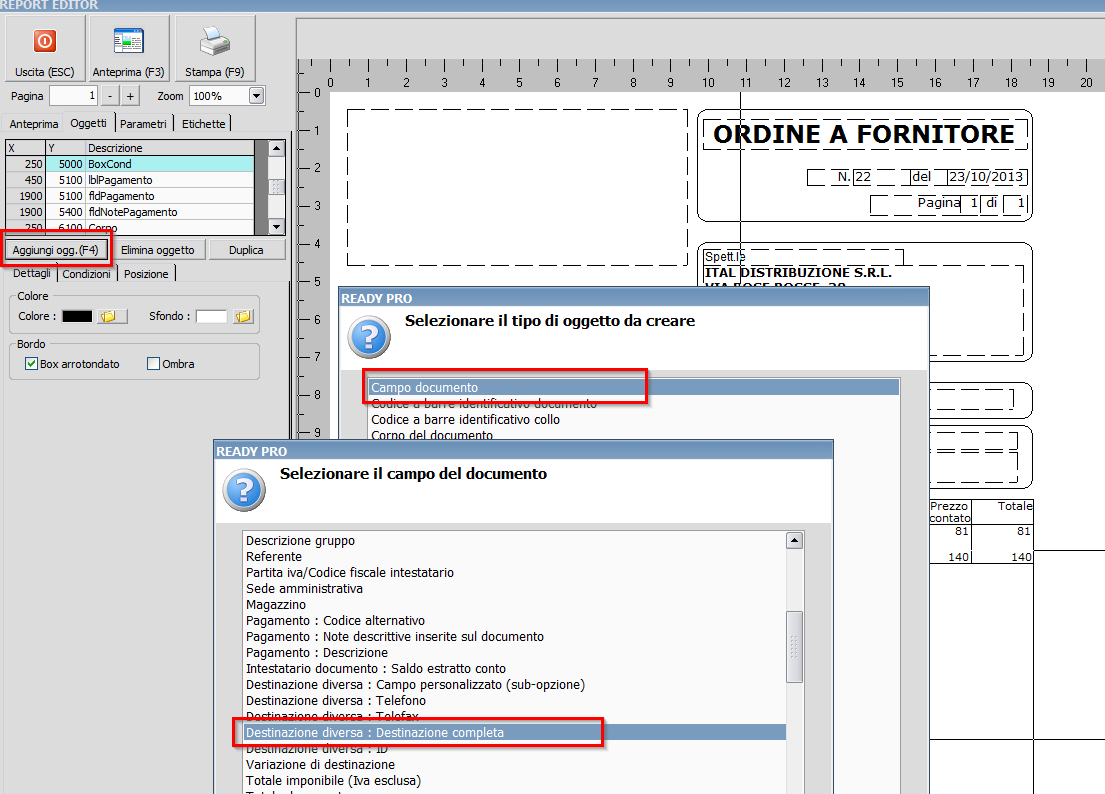Decrease page number with minus button
This screenshot has width=1105, height=794.
click(110, 96)
